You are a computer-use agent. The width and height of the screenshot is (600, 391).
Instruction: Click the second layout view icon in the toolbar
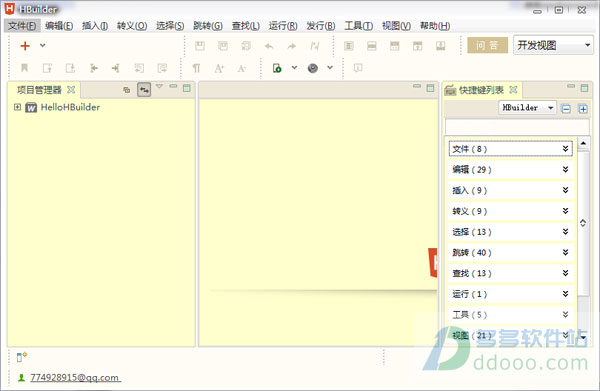pyautogui.click(x=372, y=46)
